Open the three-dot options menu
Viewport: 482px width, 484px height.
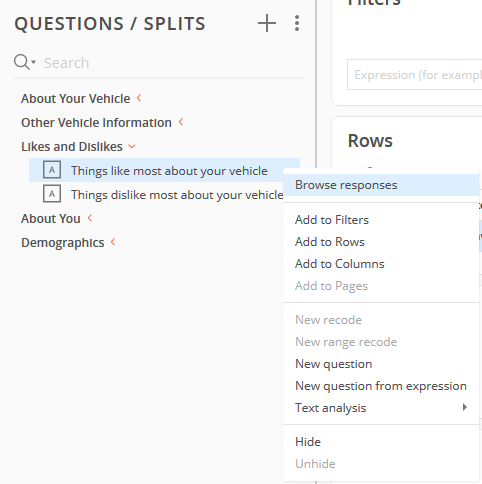(297, 23)
